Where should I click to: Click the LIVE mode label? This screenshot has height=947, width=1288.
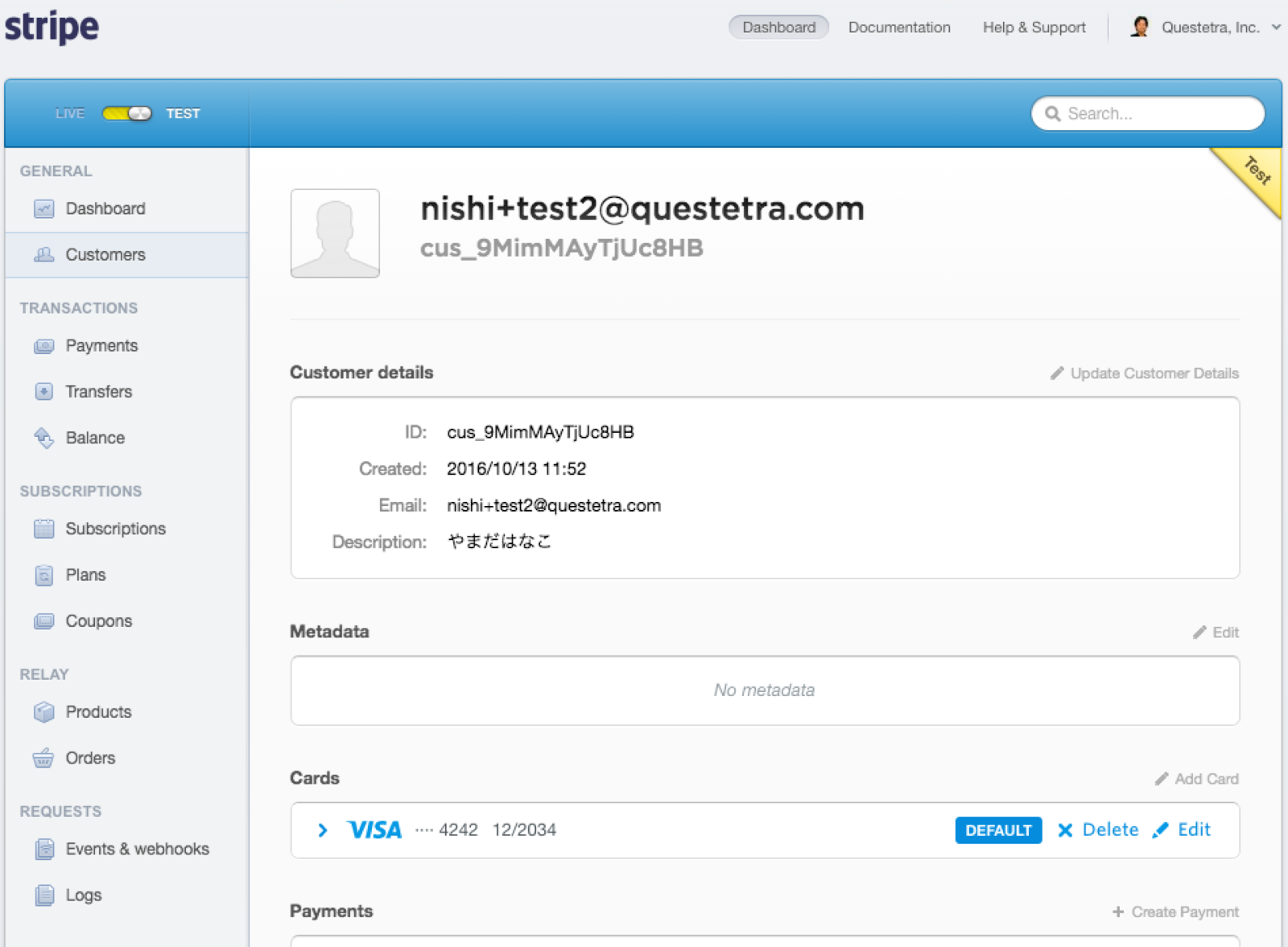click(x=70, y=113)
